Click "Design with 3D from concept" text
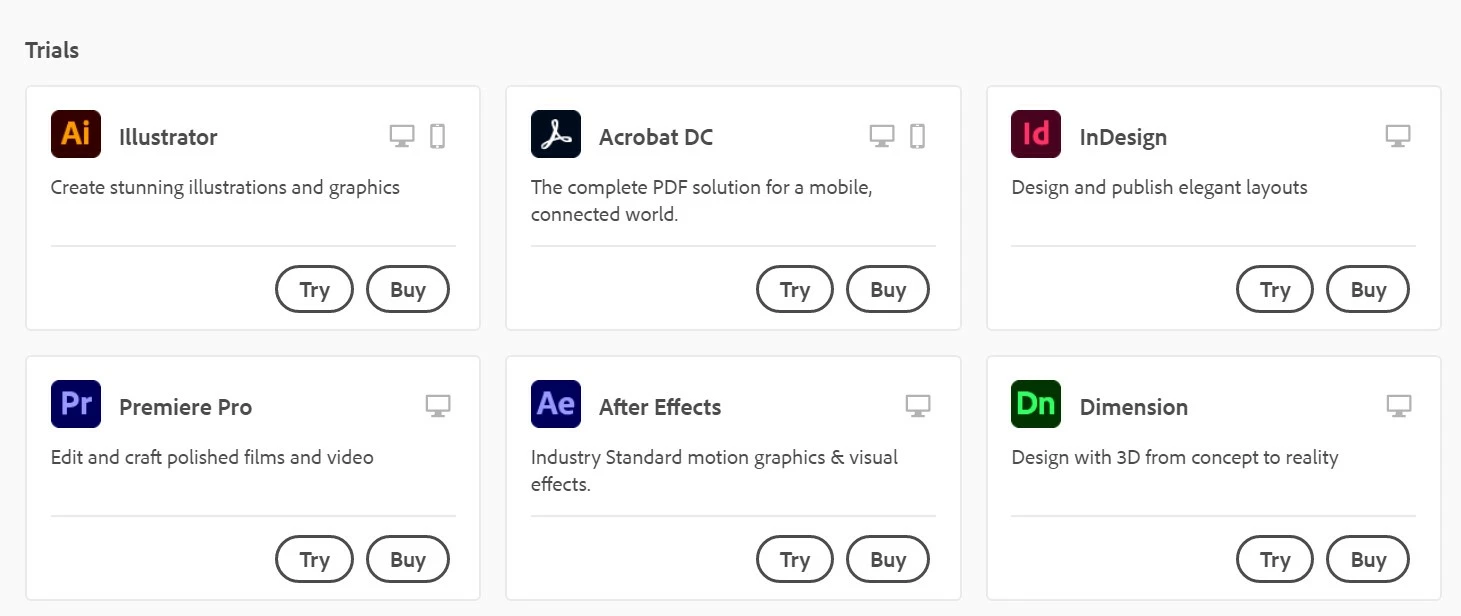The height and width of the screenshot is (616, 1461). 1175,458
